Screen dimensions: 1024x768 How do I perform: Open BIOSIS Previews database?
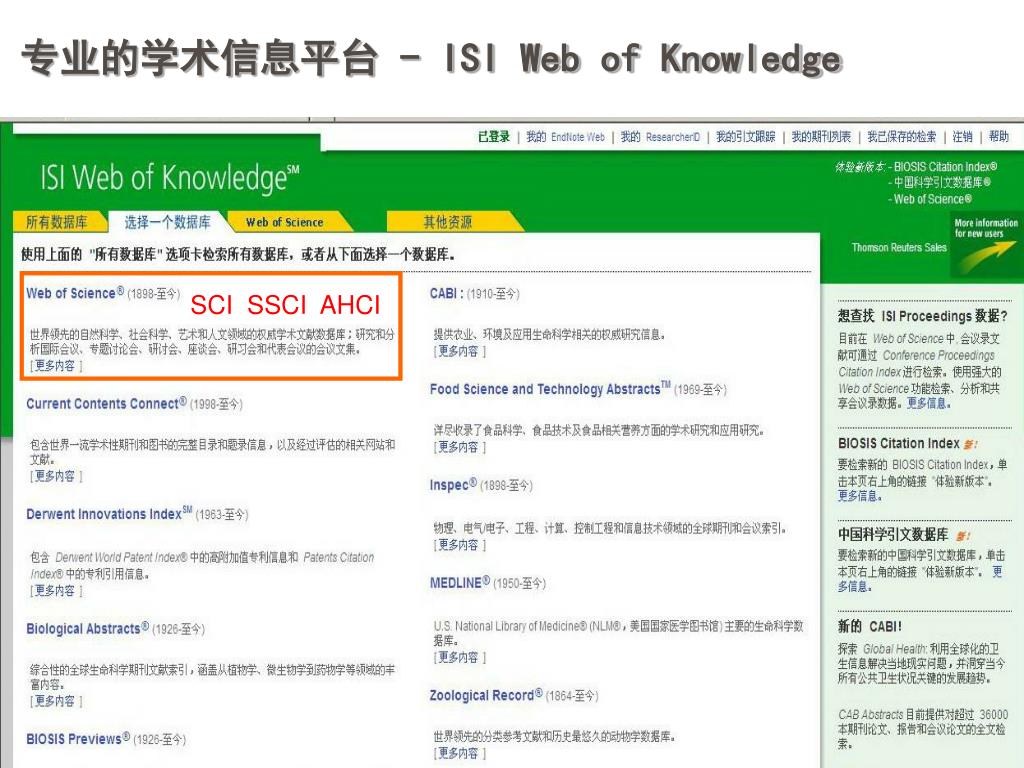pyautogui.click(x=78, y=739)
